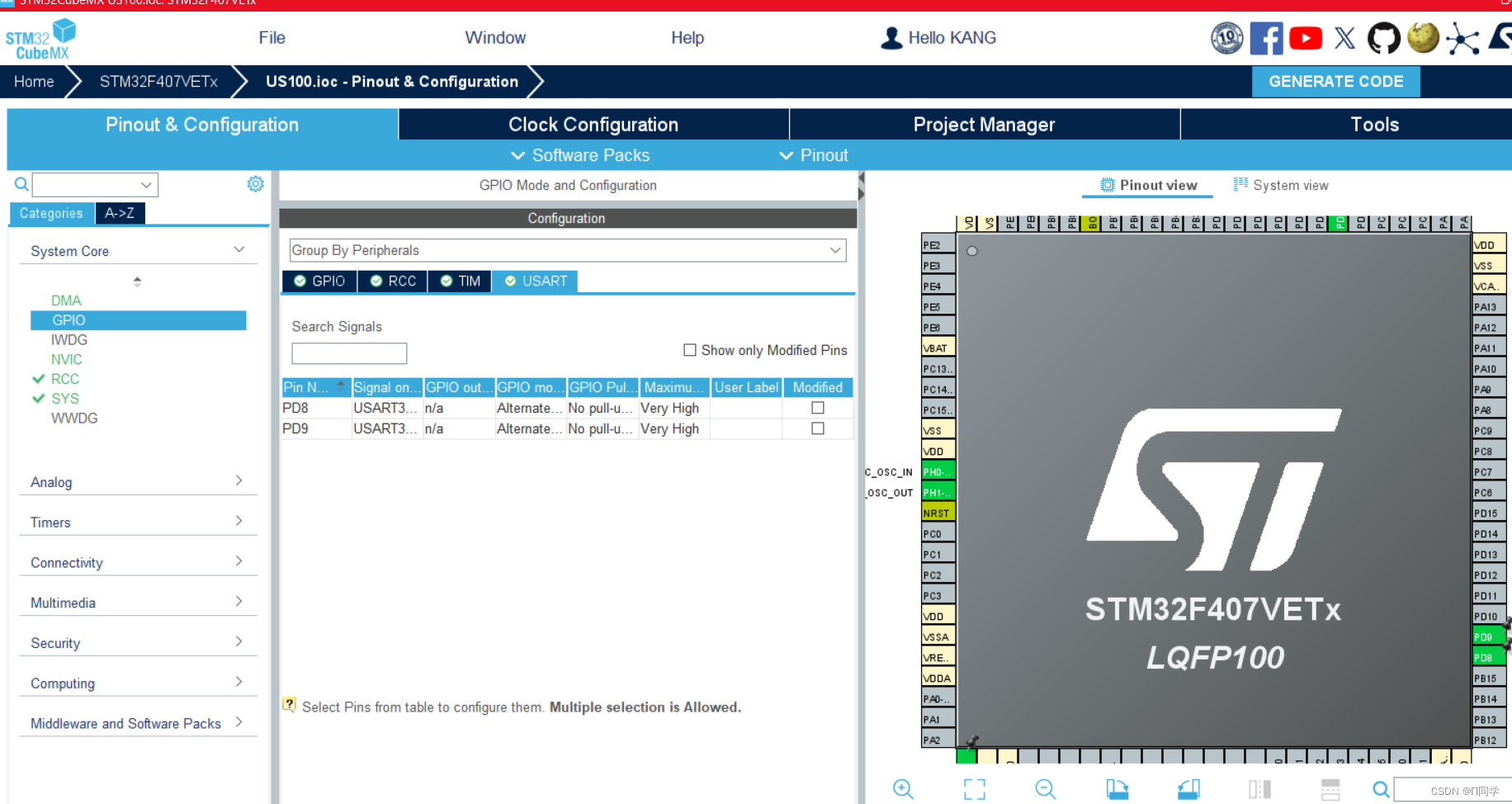
Task: Open the Pinout dropdown menu
Action: coord(814,155)
